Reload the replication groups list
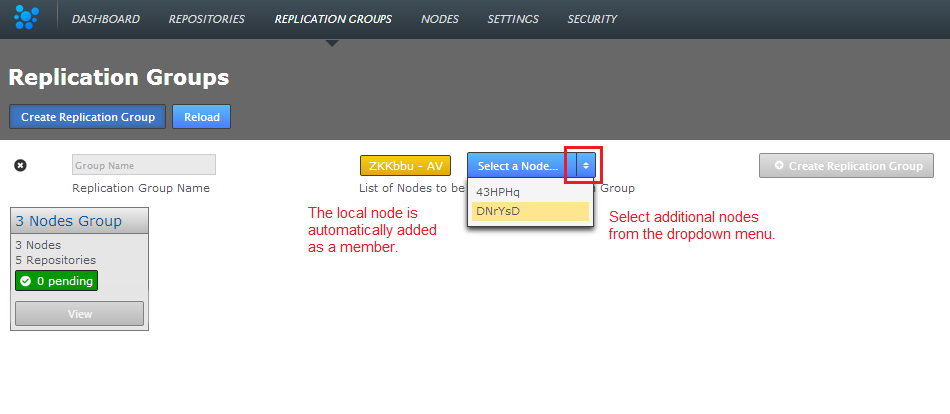The width and height of the screenshot is (950, 414). pyautogui.click(x=202, y=117)
